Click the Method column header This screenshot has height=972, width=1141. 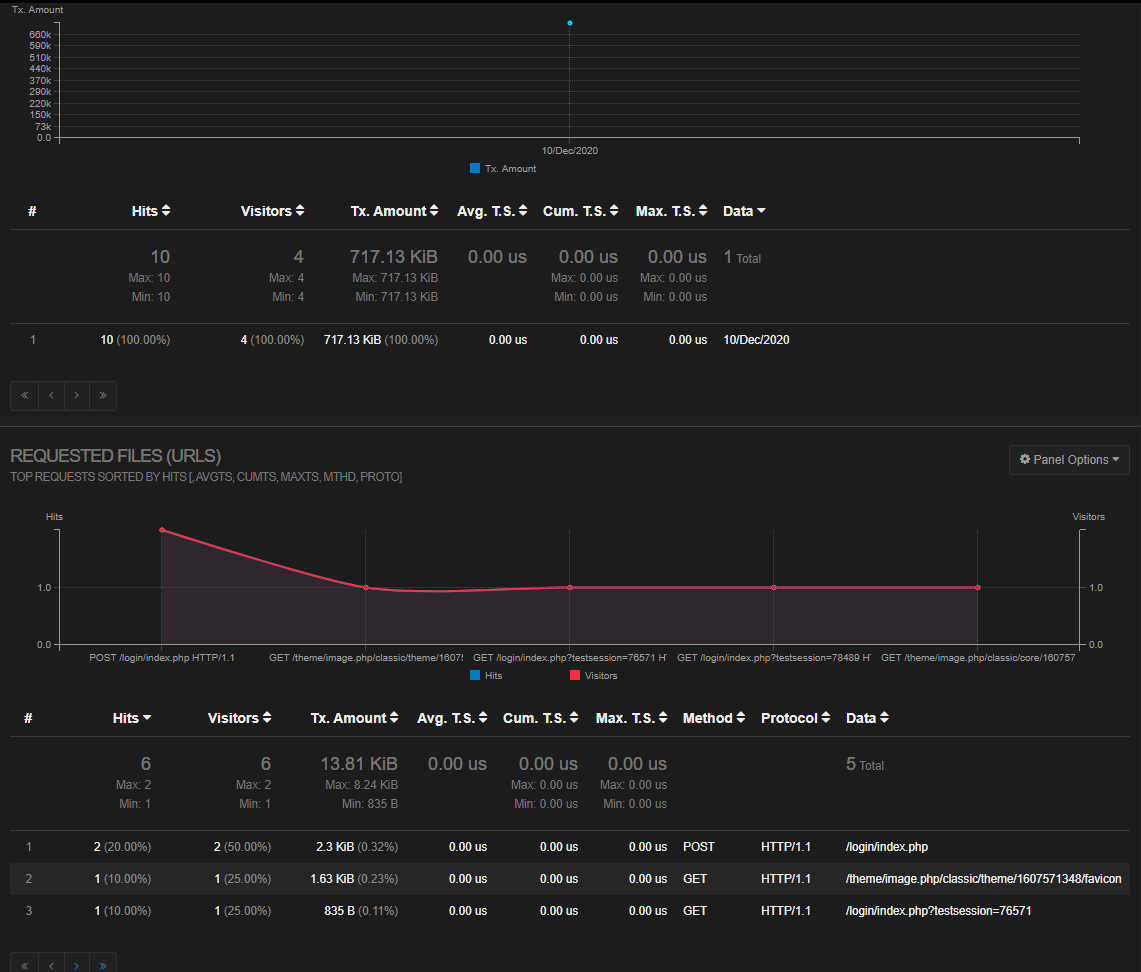[707, 717]
